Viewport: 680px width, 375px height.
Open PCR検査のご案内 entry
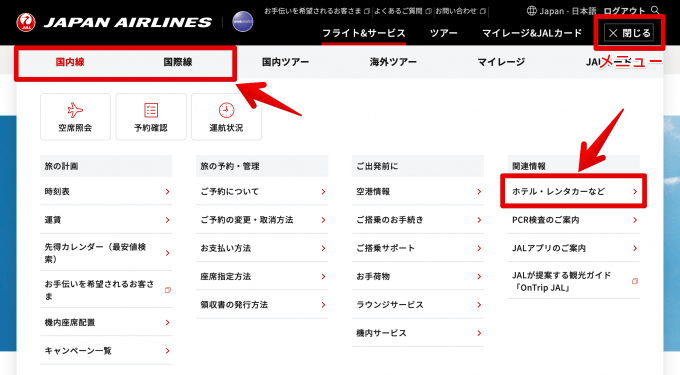pyautogui.click(x=574, y=220)
